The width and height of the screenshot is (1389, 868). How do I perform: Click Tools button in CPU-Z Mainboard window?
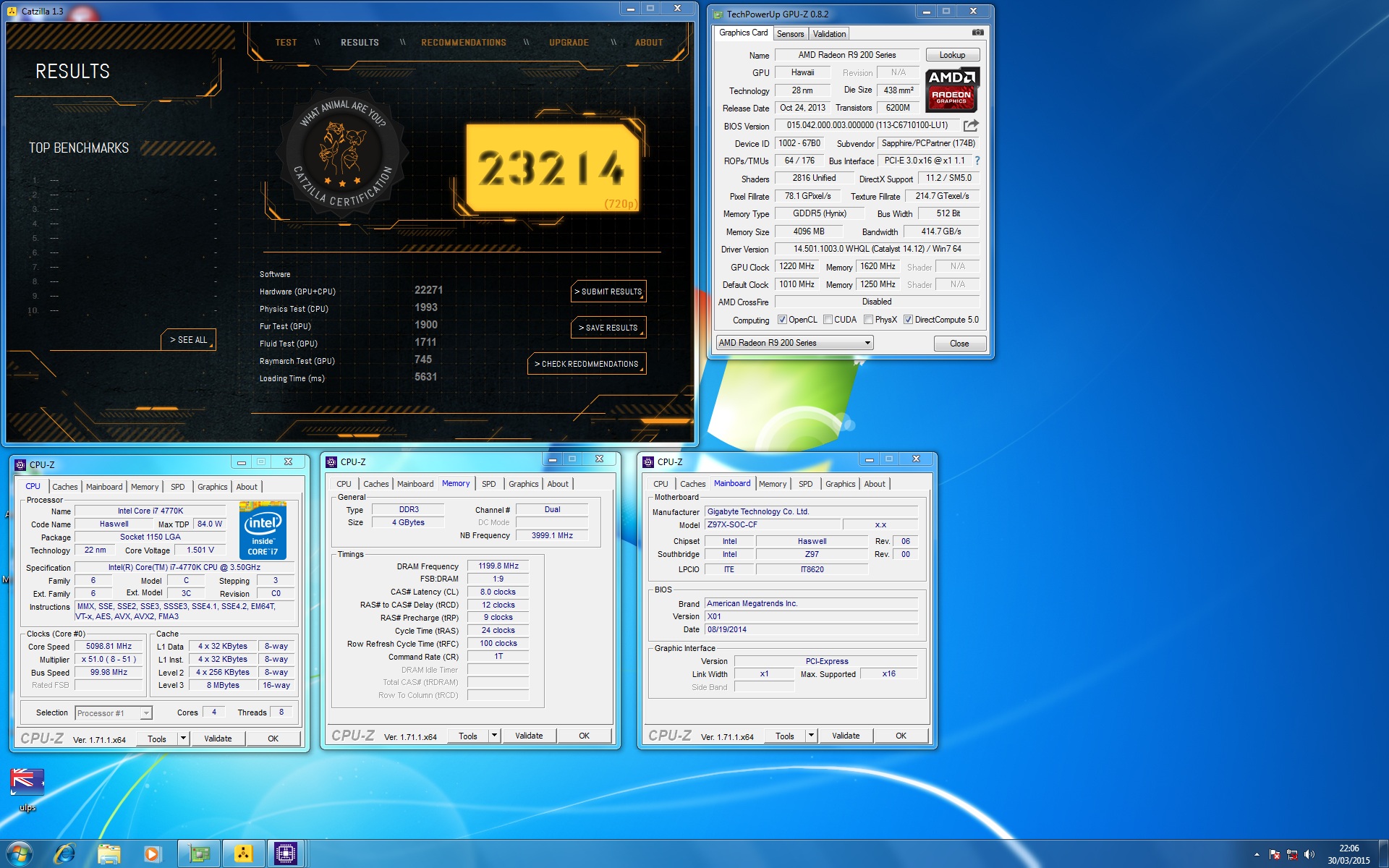click(x=785, y=736)
